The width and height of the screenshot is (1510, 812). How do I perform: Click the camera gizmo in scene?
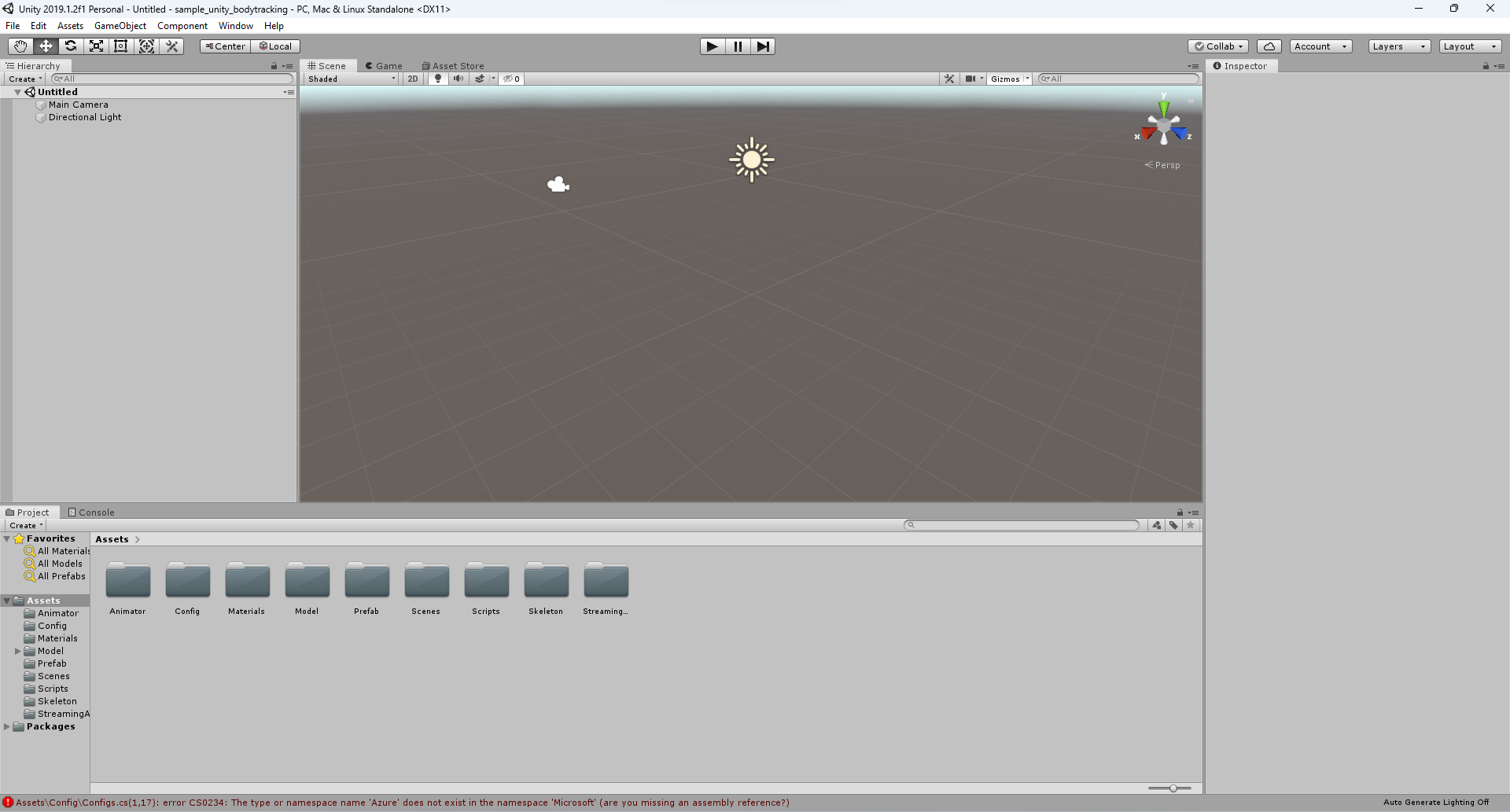(x=558, y=185)
